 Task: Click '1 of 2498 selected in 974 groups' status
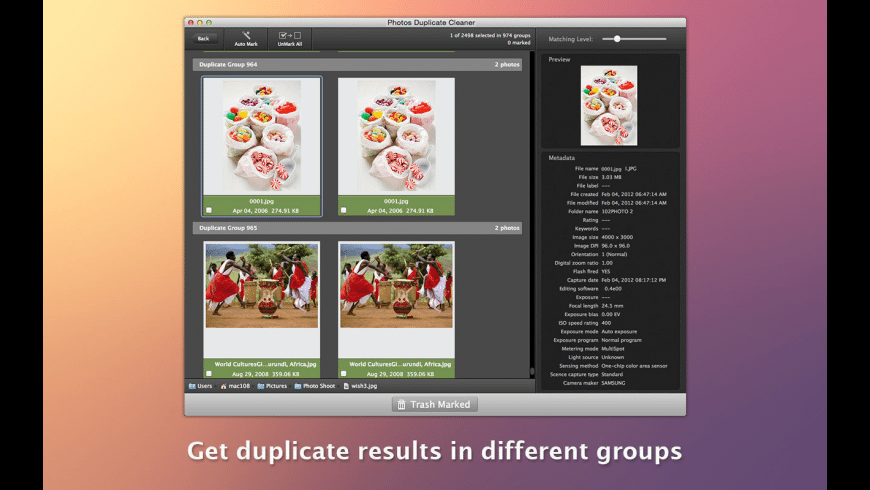(490, 35)
